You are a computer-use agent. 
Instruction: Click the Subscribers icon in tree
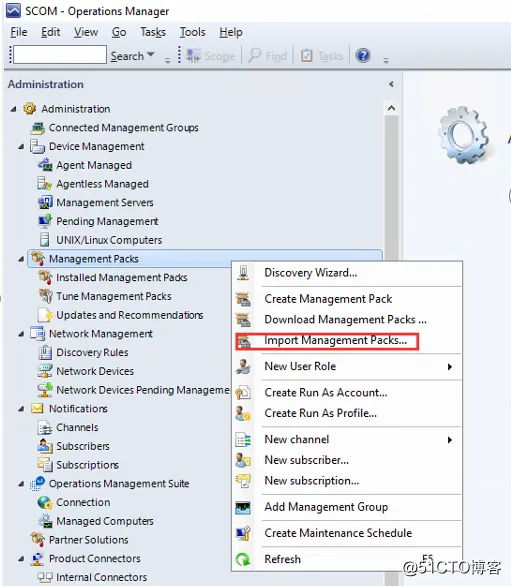tap(45, 446)
